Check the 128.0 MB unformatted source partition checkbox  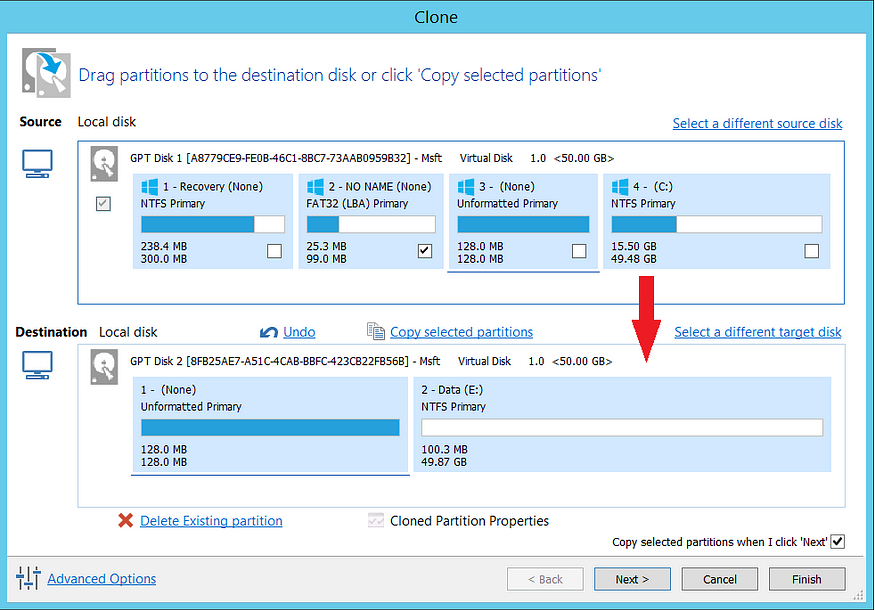(x=579, y=251)
